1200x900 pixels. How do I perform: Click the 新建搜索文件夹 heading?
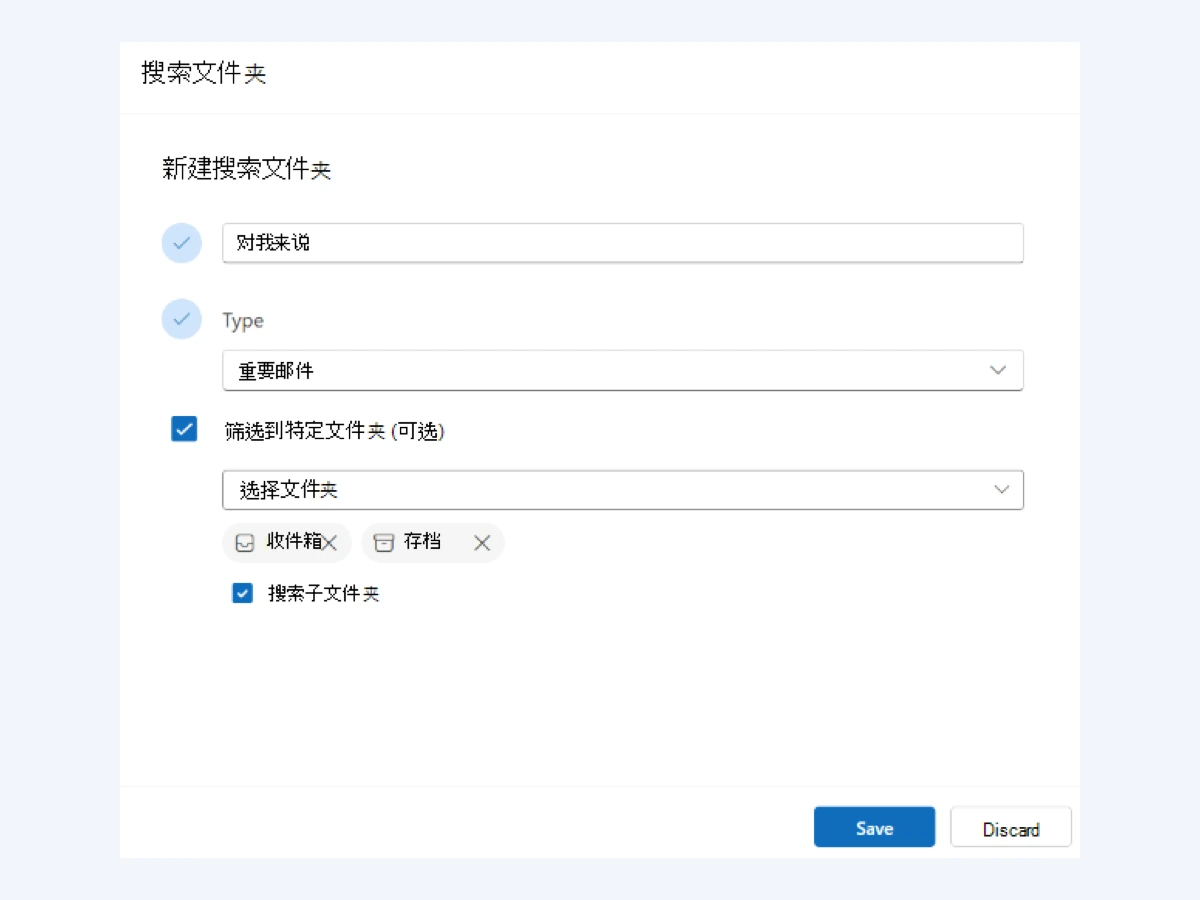tap(246, 169)
